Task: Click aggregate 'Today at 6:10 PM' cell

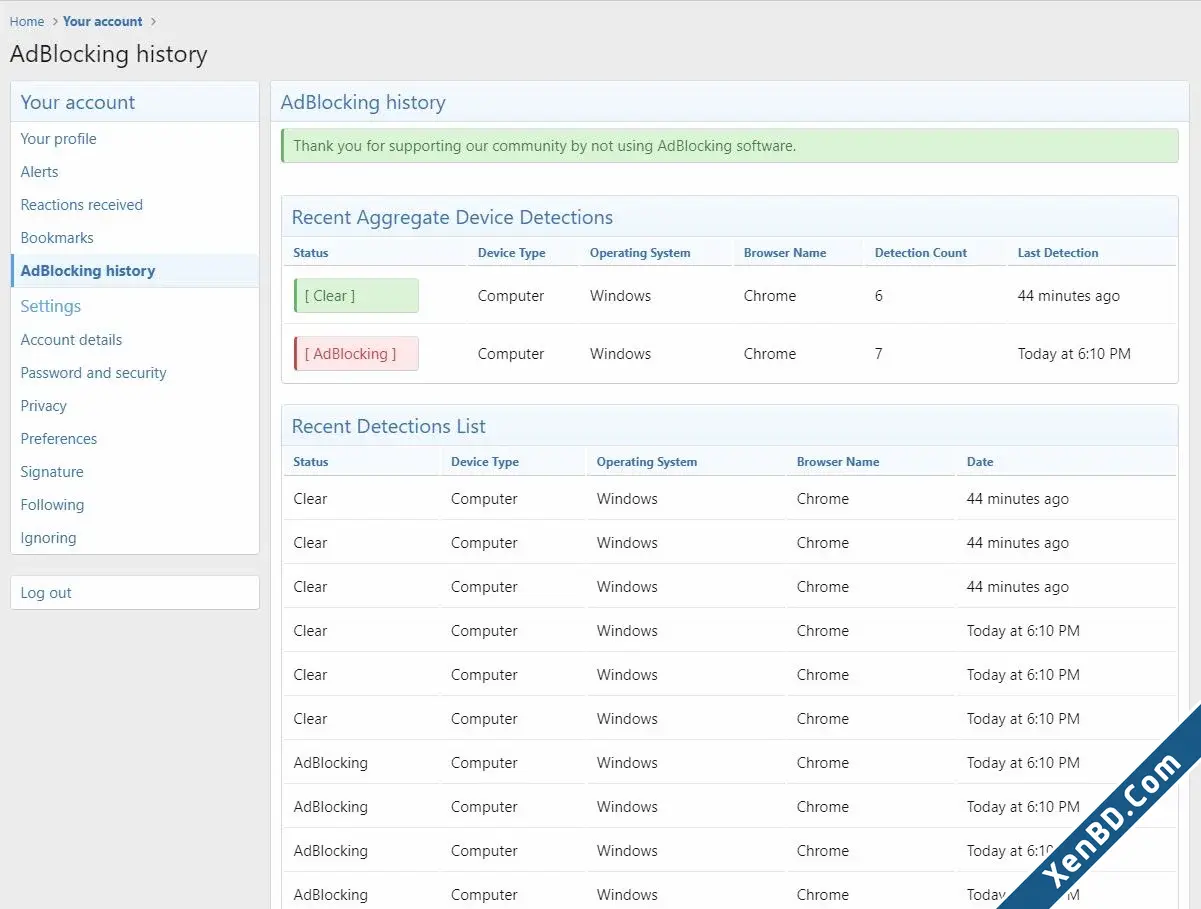Action: click(1074, 354)
